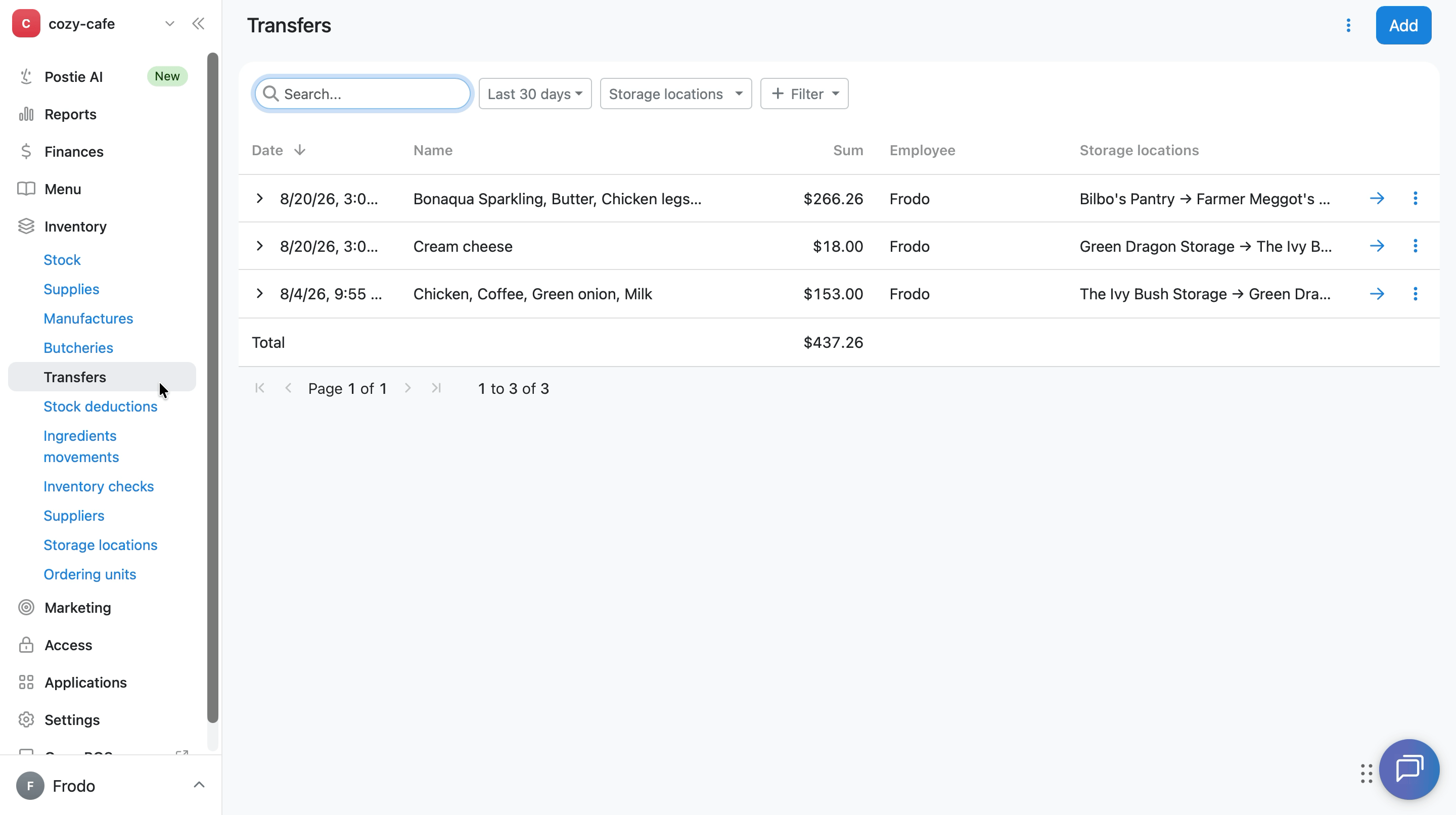Open Stock deductions page
The image size is (1456, 815).
(101, 407)
